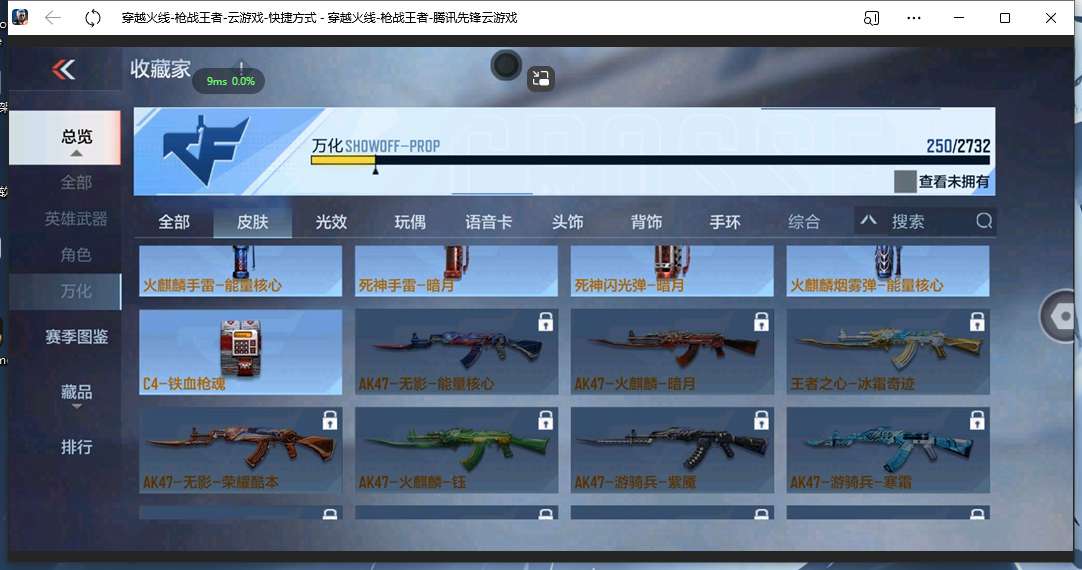Click lock icon on AK47-火麒麟-暗月
Screen dimensions: 1082x570
click(x=761, y=322)
